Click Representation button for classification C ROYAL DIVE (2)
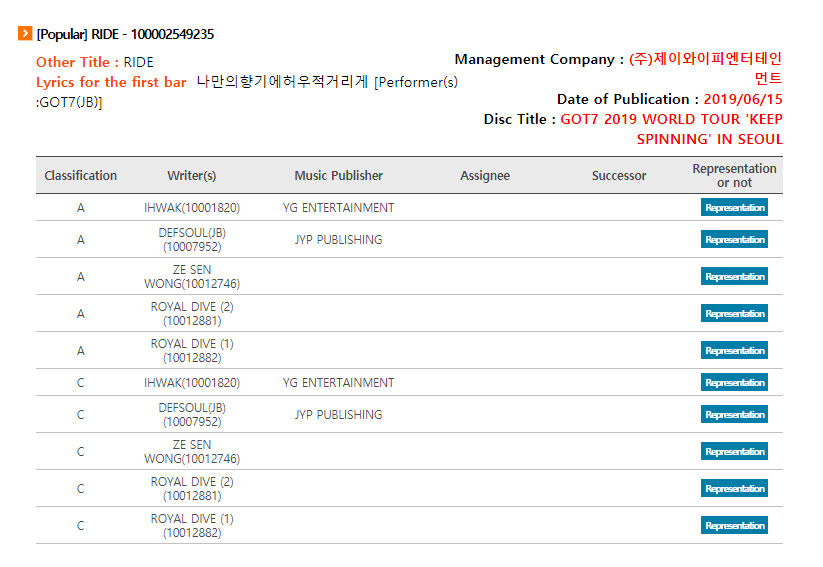823x567 pixels. [734, 488]
